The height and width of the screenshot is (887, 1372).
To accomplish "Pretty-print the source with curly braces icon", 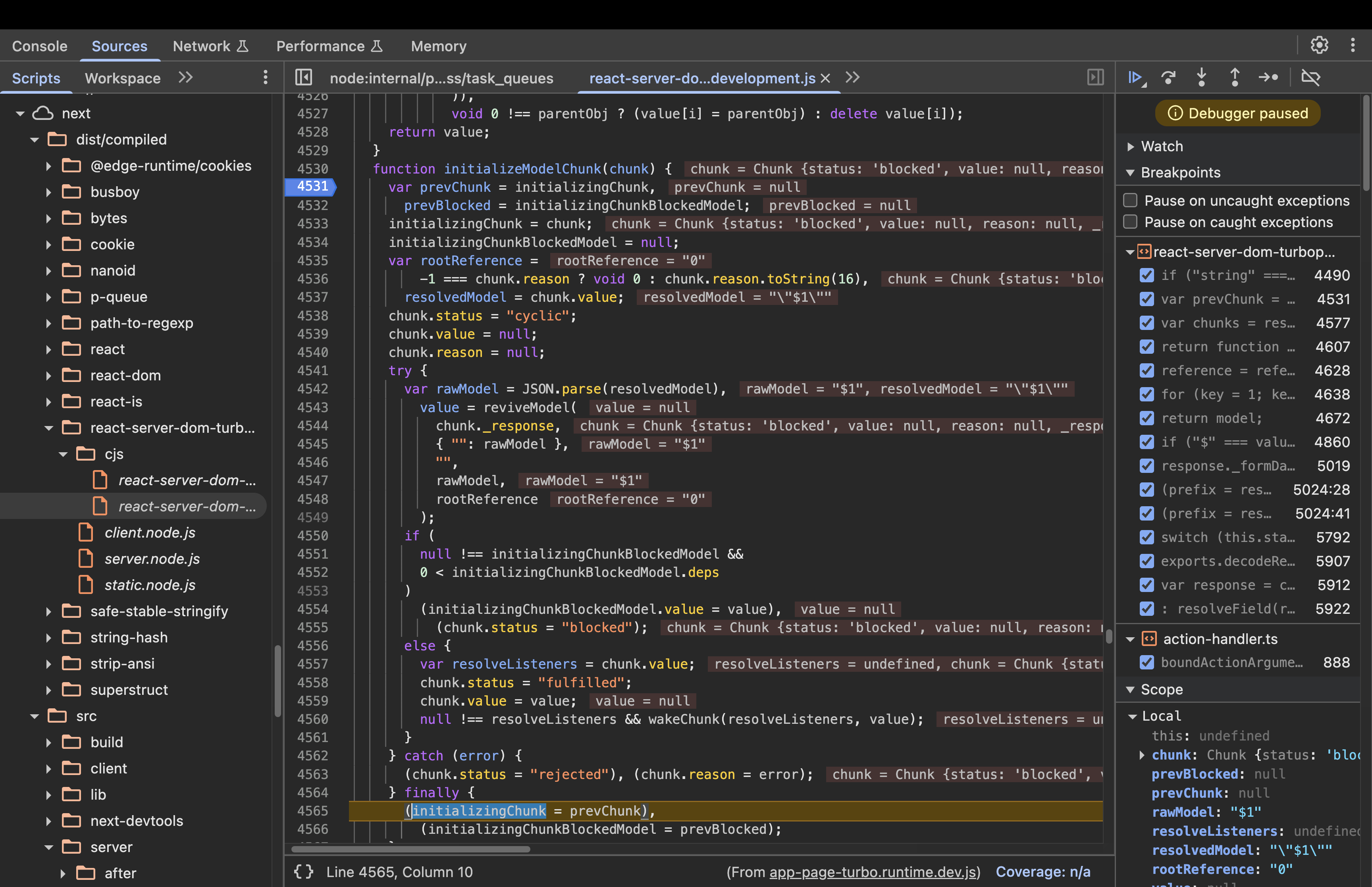I will coord(303,872).
